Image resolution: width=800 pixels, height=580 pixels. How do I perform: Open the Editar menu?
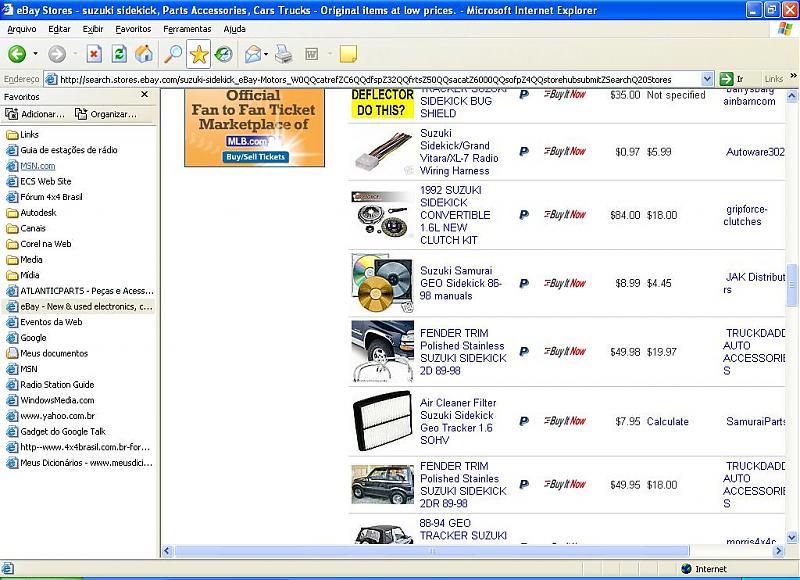[x=59, y=29]
